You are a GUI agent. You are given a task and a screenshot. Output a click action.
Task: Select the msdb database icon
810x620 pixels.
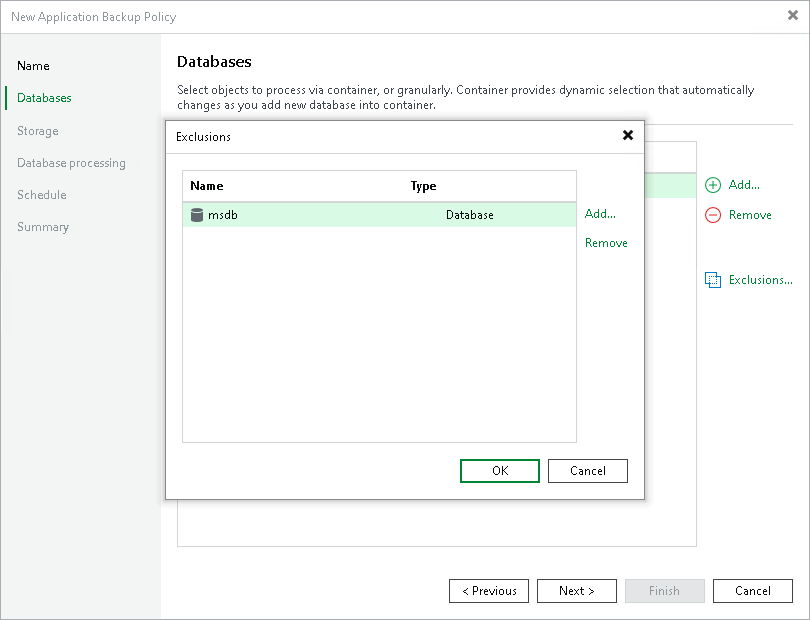[x=196, y=214]
